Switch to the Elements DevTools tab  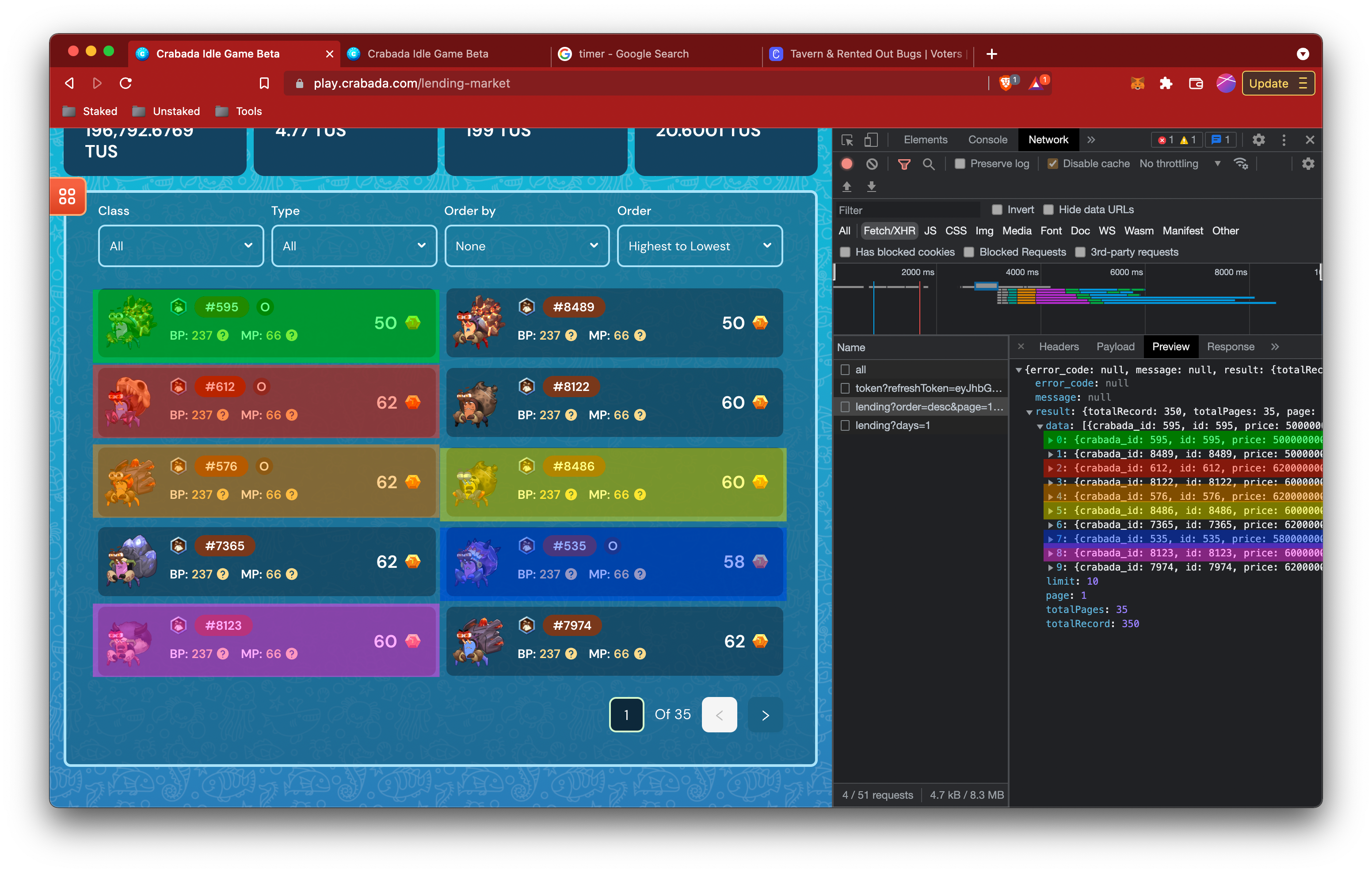click(925, 140)
